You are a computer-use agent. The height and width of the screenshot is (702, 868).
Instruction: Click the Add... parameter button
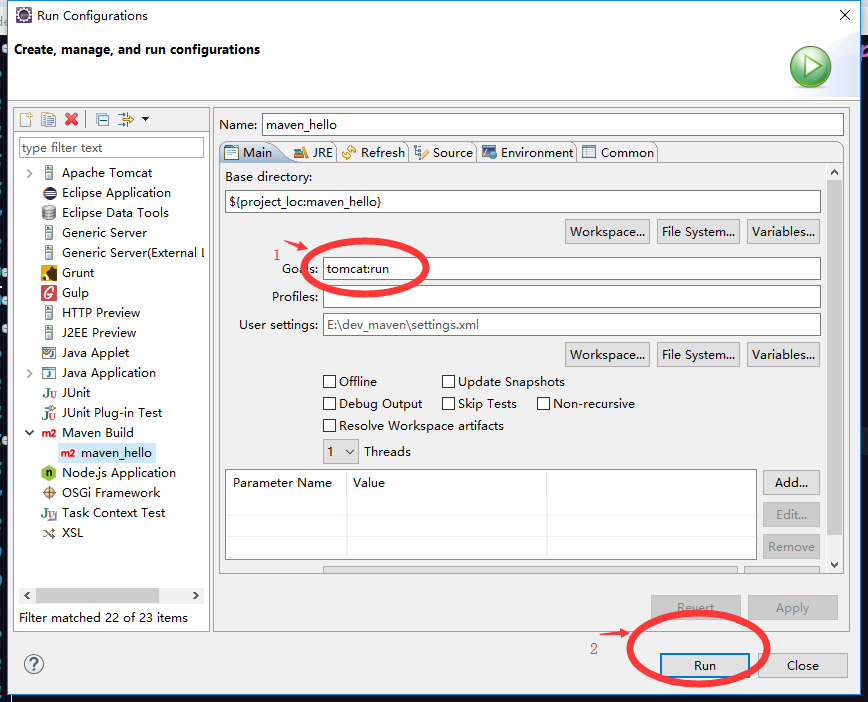[791, 483]
